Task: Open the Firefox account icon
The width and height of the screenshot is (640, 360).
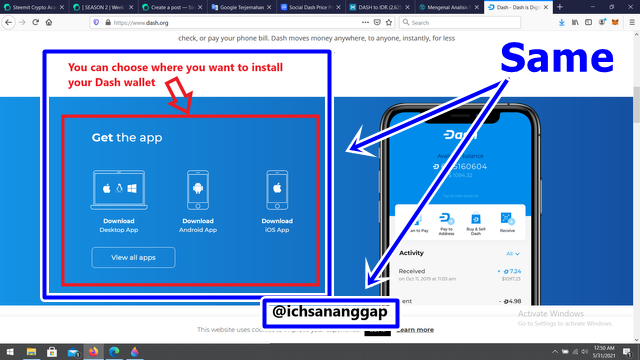Action: coord(602,22)
